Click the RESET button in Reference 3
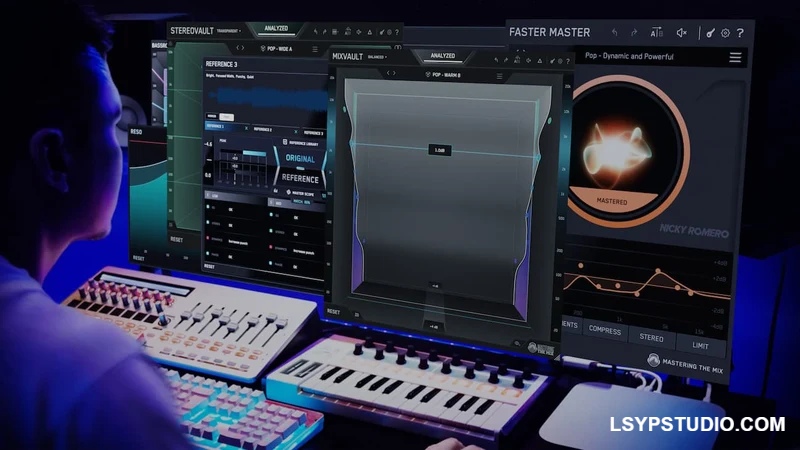800x450 pixels. (210, 266)
